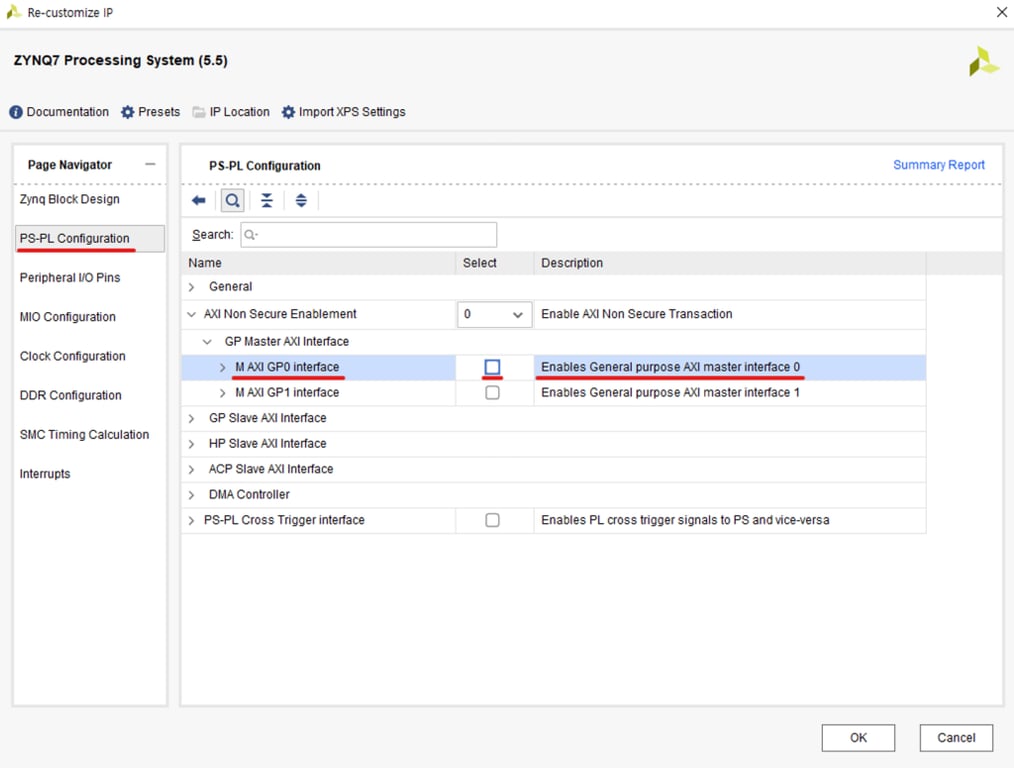Click the Presets gear icon
This screenshot has height=768, width=1014.
[127, 112]
